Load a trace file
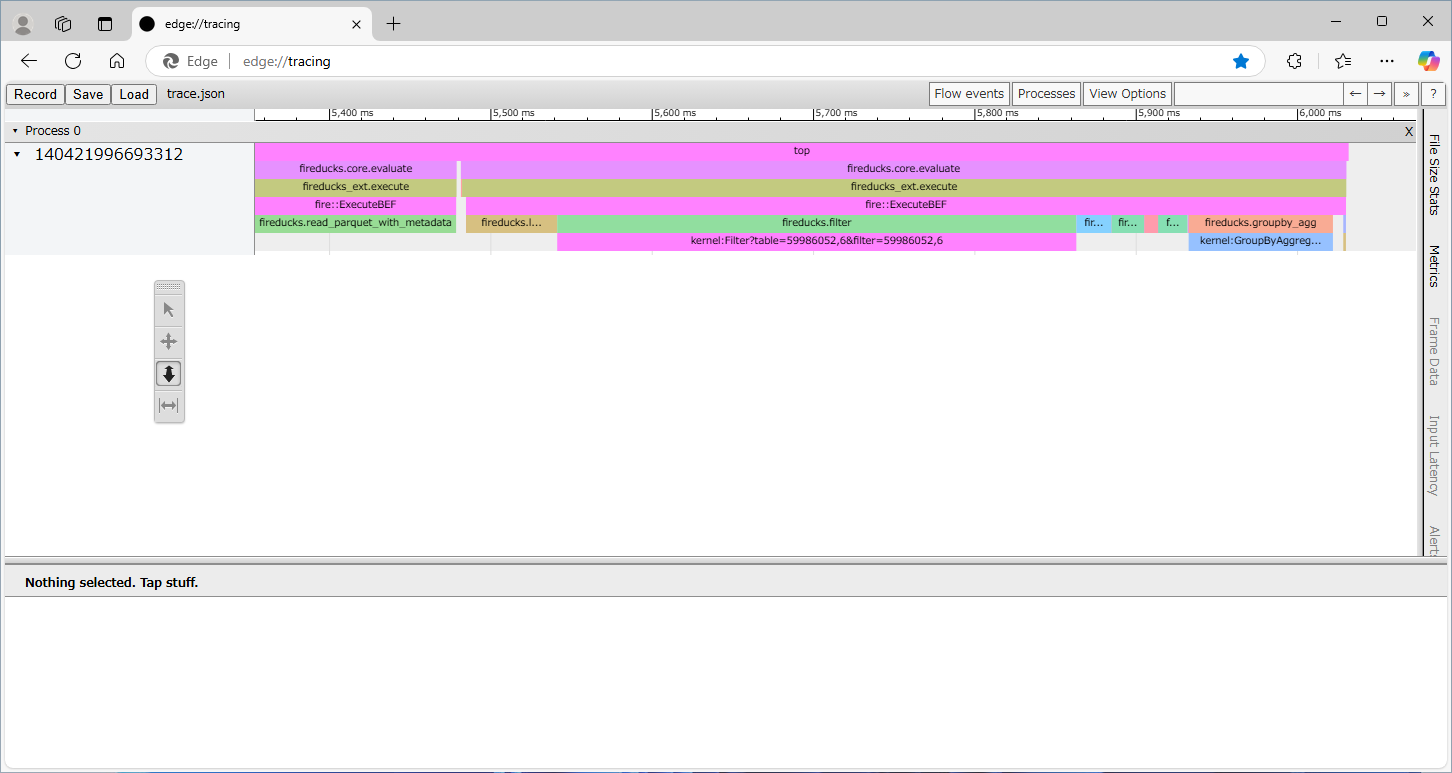 tap(134, 95)
